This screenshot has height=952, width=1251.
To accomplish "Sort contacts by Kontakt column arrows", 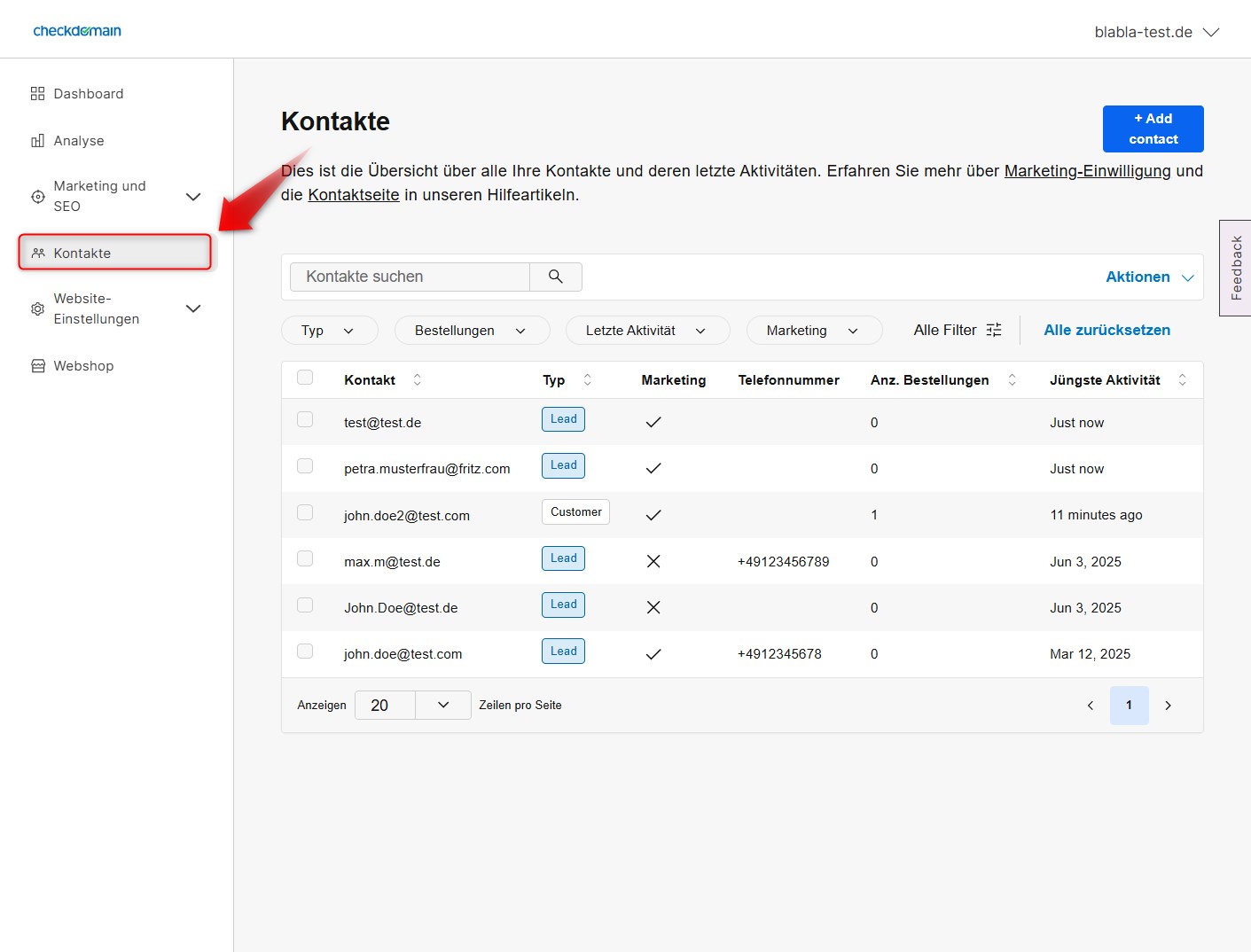I will [x=418, y=379].
